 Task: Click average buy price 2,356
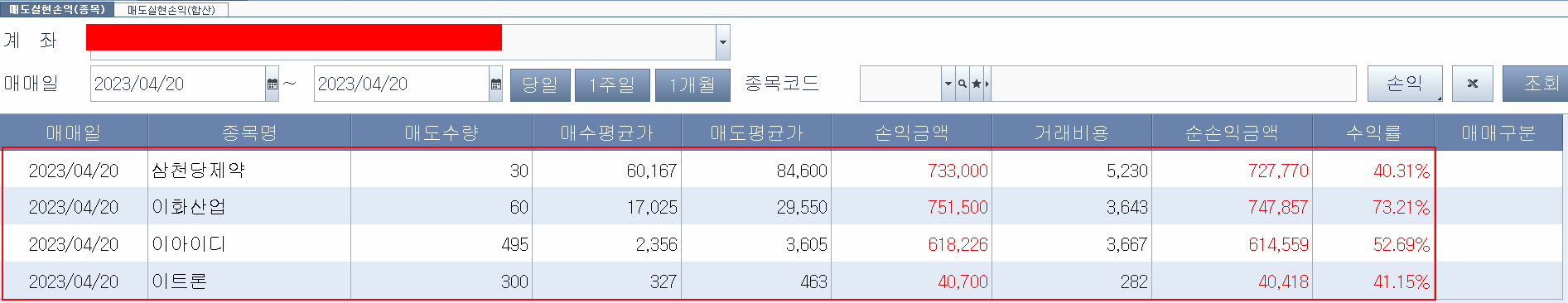point(657,245)
